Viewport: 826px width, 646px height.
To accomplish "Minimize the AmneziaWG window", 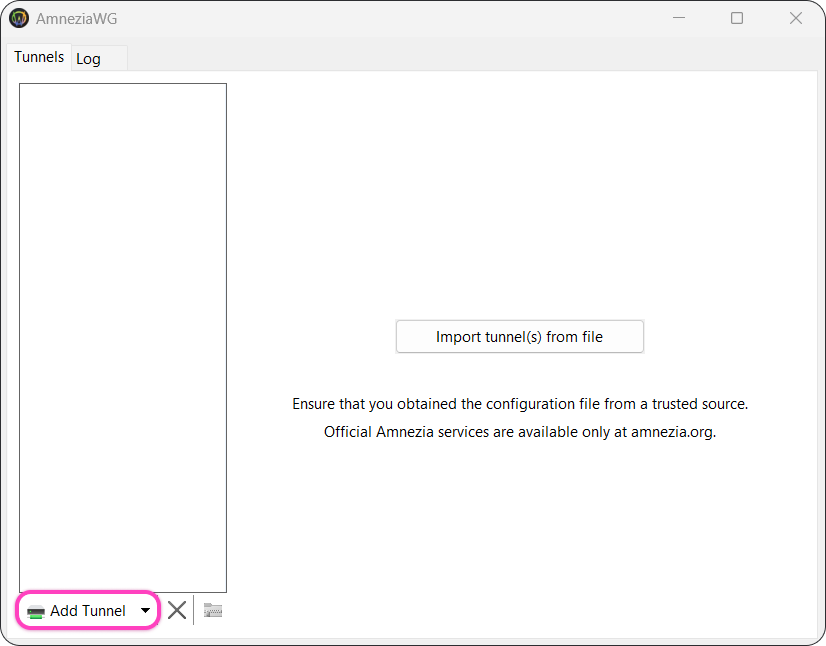I will [x=679, y=18].
